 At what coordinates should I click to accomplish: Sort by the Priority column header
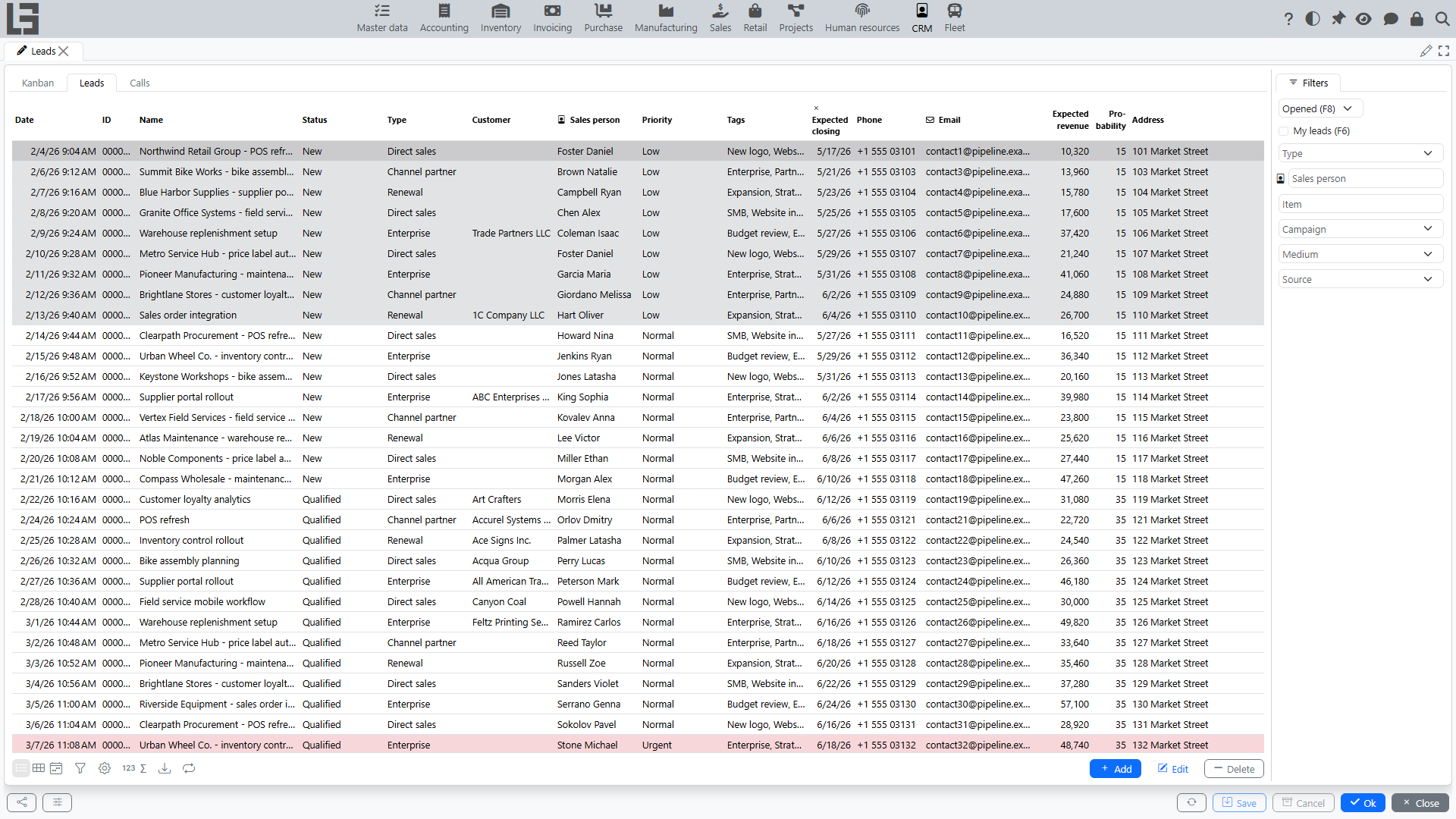click(657, 120)
